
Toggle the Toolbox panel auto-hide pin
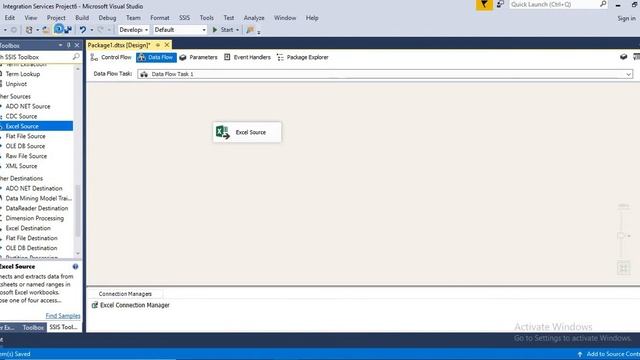coord(69,45)
